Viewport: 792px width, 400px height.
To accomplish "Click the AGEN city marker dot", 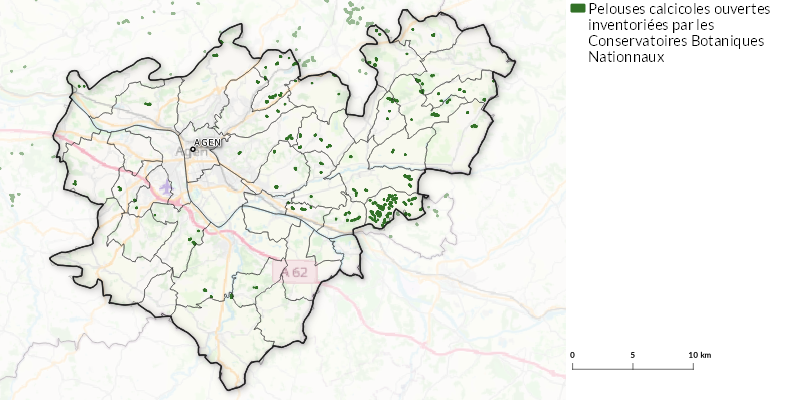I will click(192, 149).
